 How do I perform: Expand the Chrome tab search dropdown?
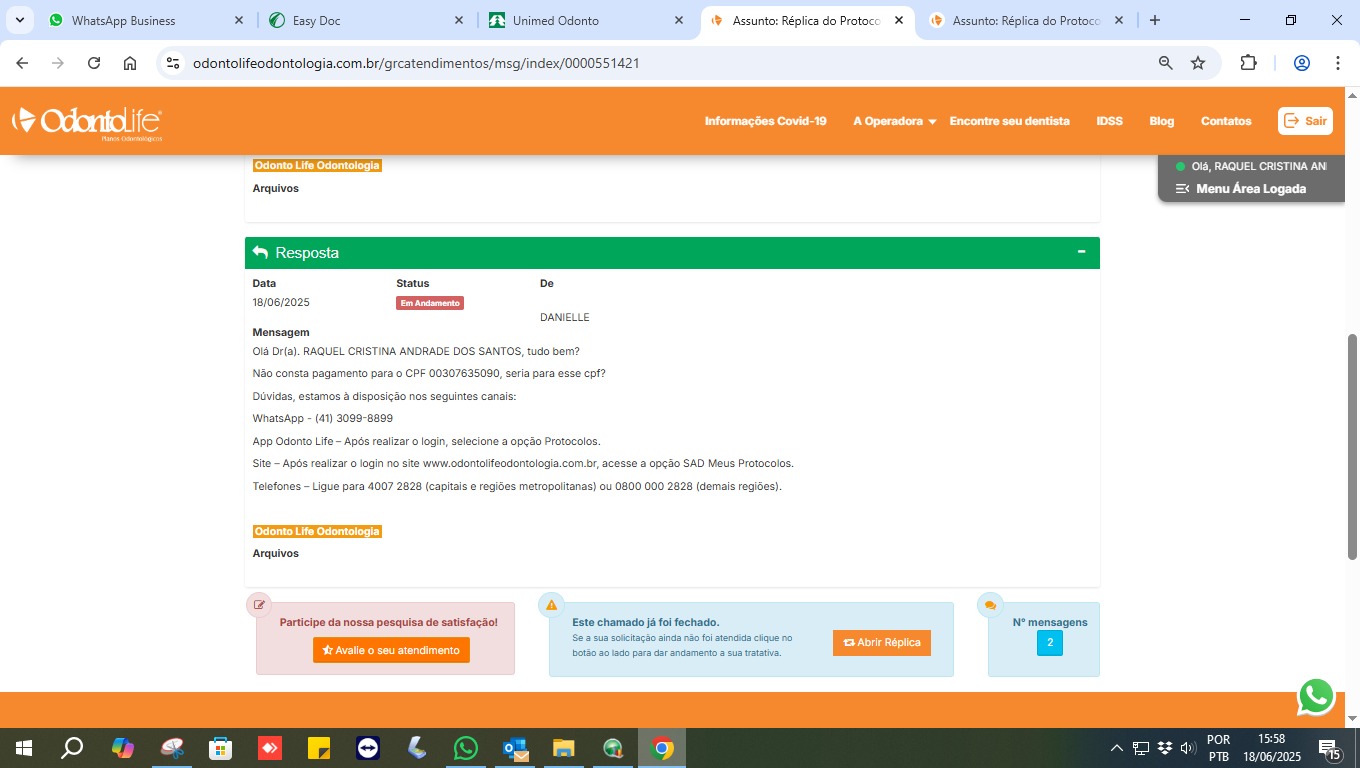pos(20,20)
